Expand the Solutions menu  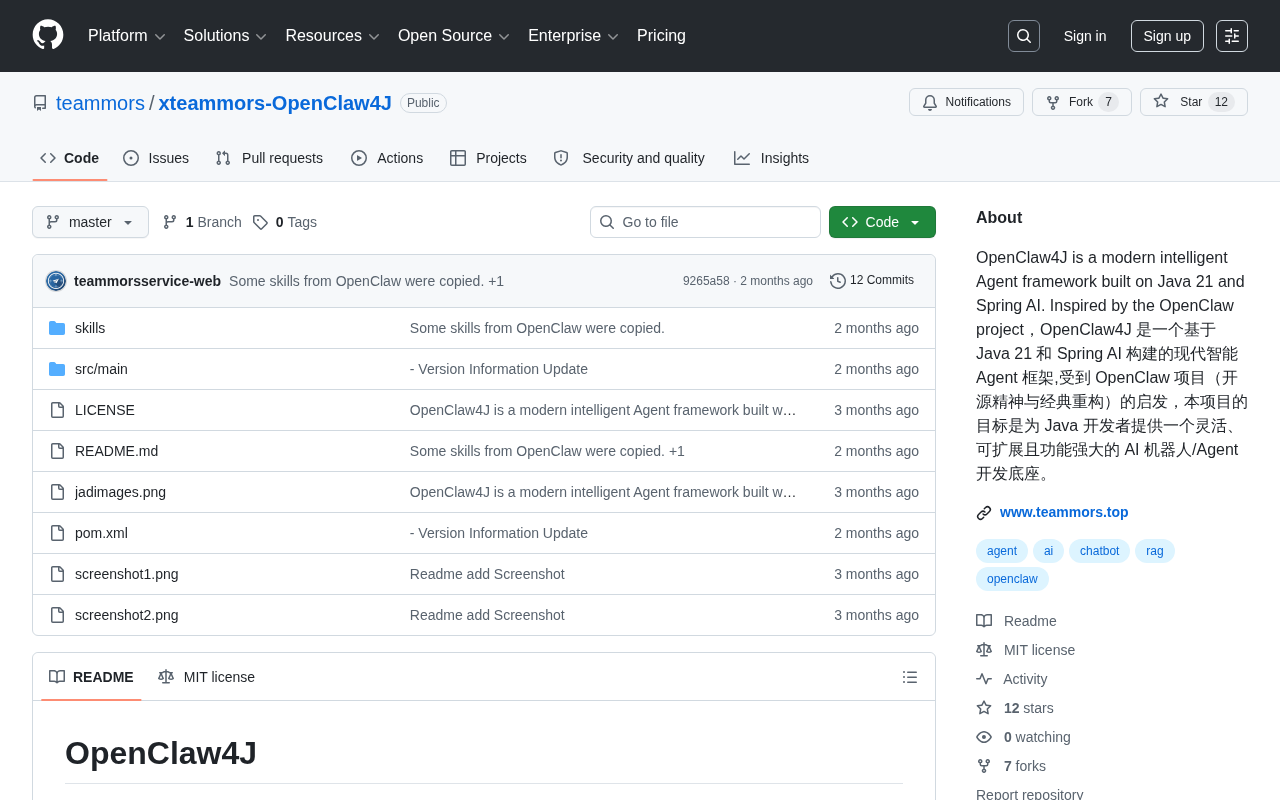click(225, 36)
